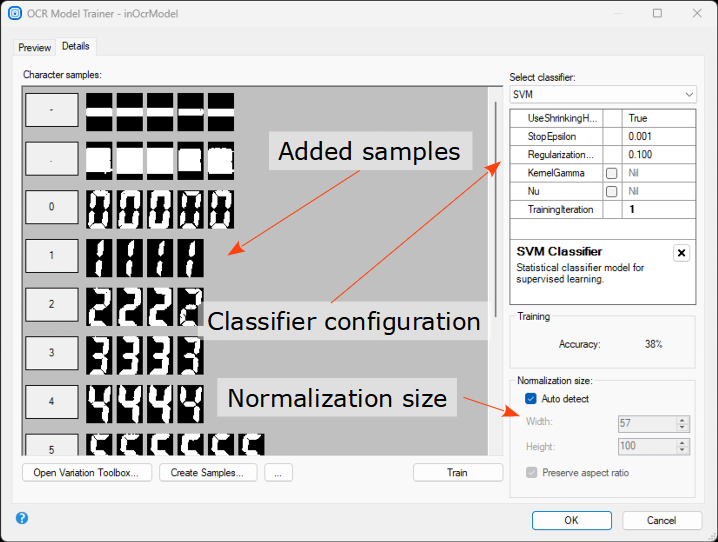Switch to the Details tab
The height and width of the screenshot is (542, 718).
point(75,46)
